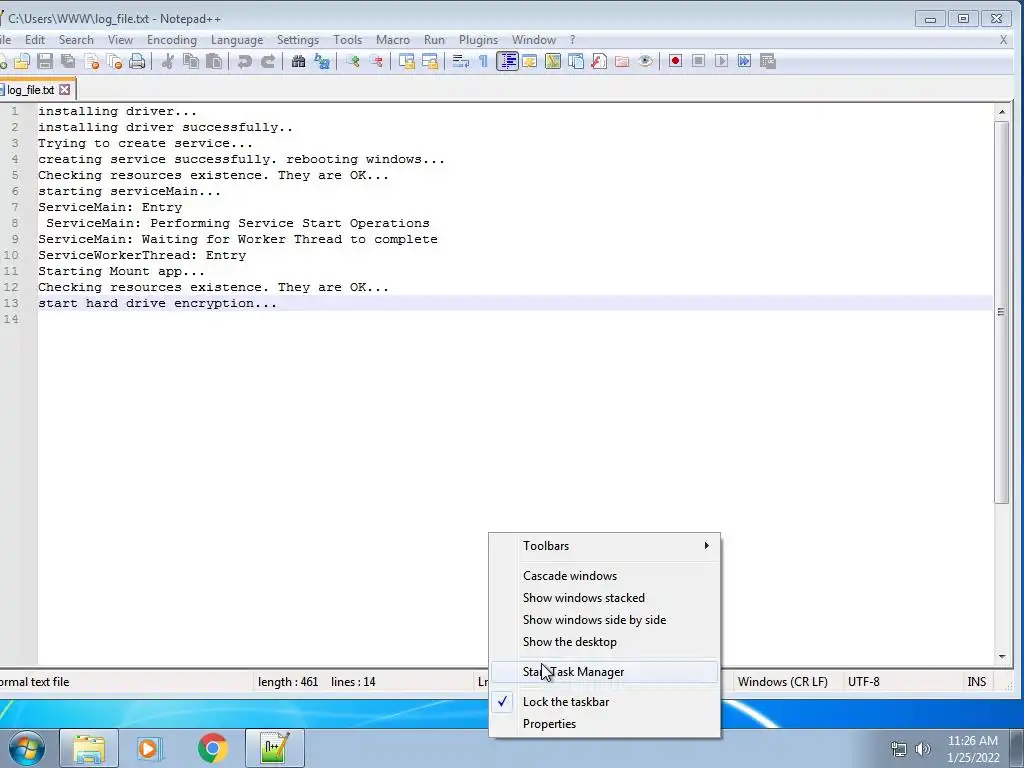Choose Show windows stacked
The height and width of the screenshot is (768, 1024).
605,598
